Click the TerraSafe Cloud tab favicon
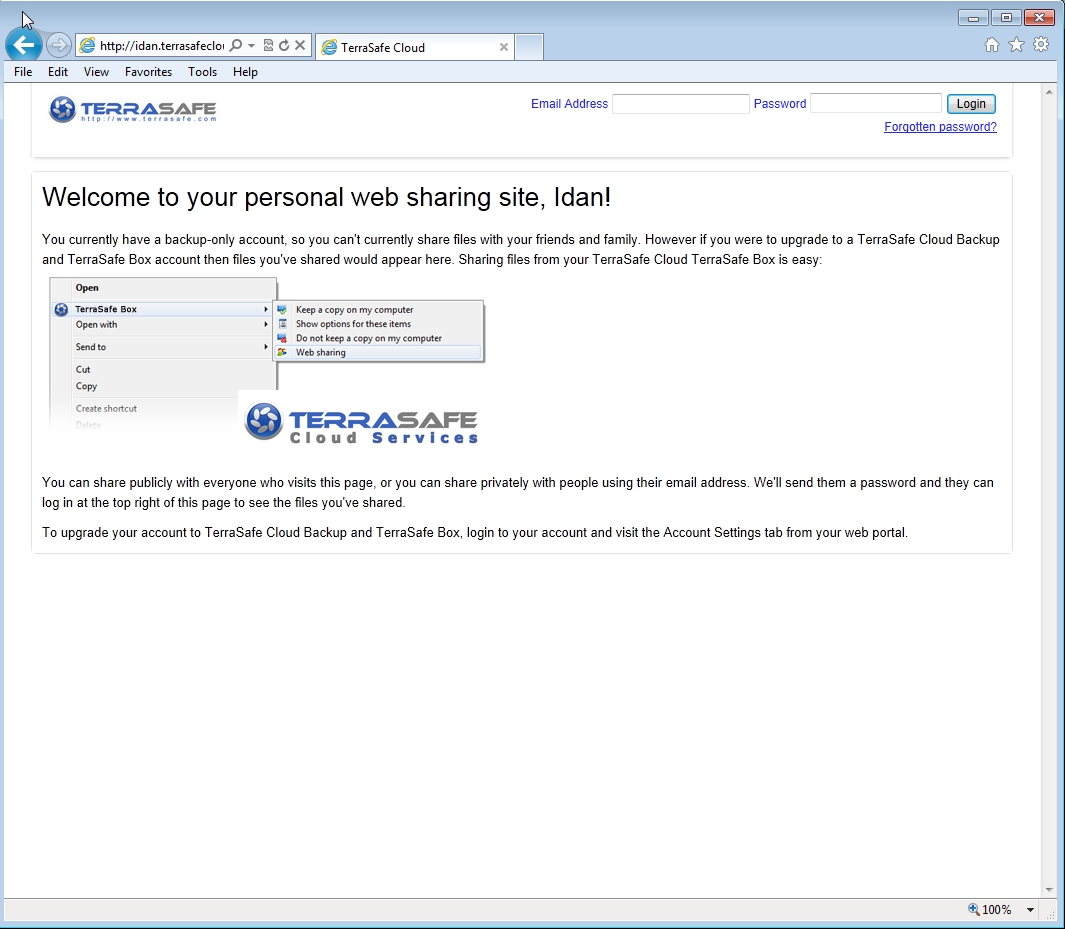 click(x=329, y=47)
